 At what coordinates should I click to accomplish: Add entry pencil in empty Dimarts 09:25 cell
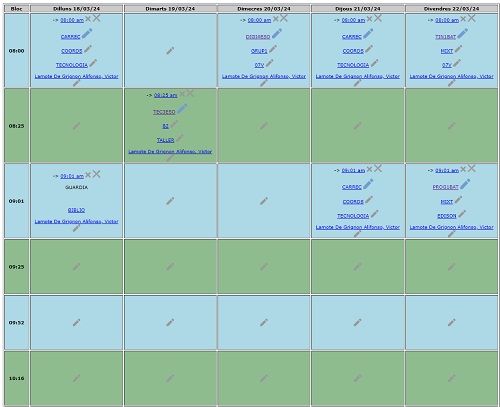click(170, 267)
